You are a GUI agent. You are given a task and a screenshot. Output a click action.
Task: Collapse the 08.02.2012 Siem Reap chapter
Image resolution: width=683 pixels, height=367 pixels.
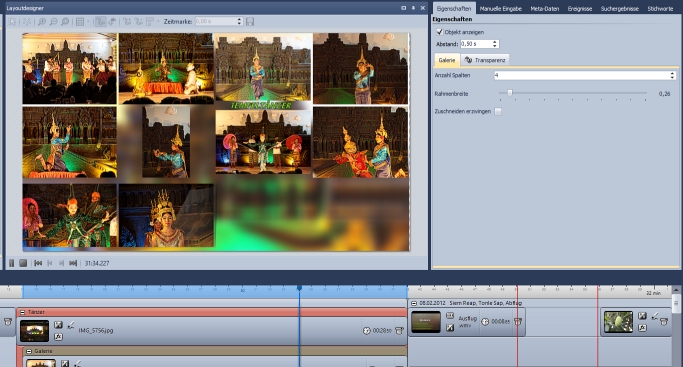tap(414, 303)
